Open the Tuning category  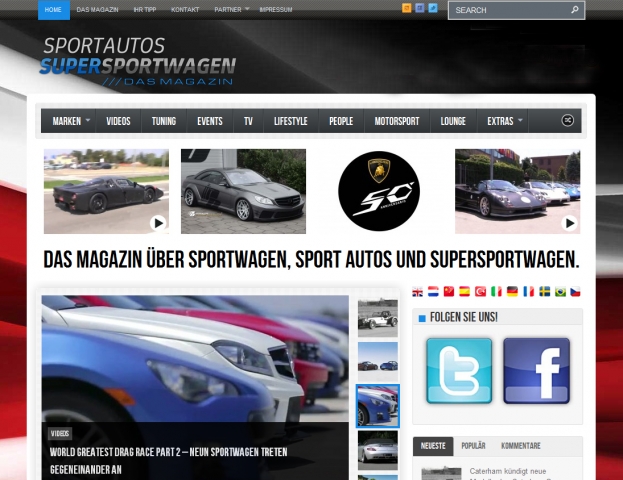pyautogui.click(x=164, y=121)
